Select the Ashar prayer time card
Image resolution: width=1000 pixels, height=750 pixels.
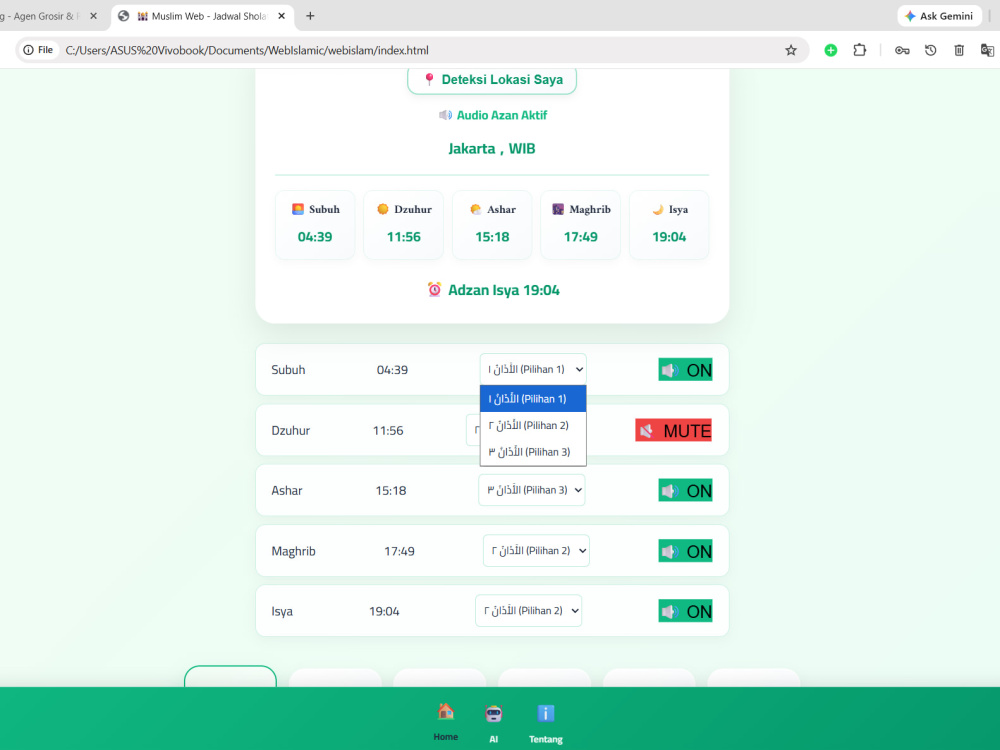pyautogui.click(x=492, y=225)
